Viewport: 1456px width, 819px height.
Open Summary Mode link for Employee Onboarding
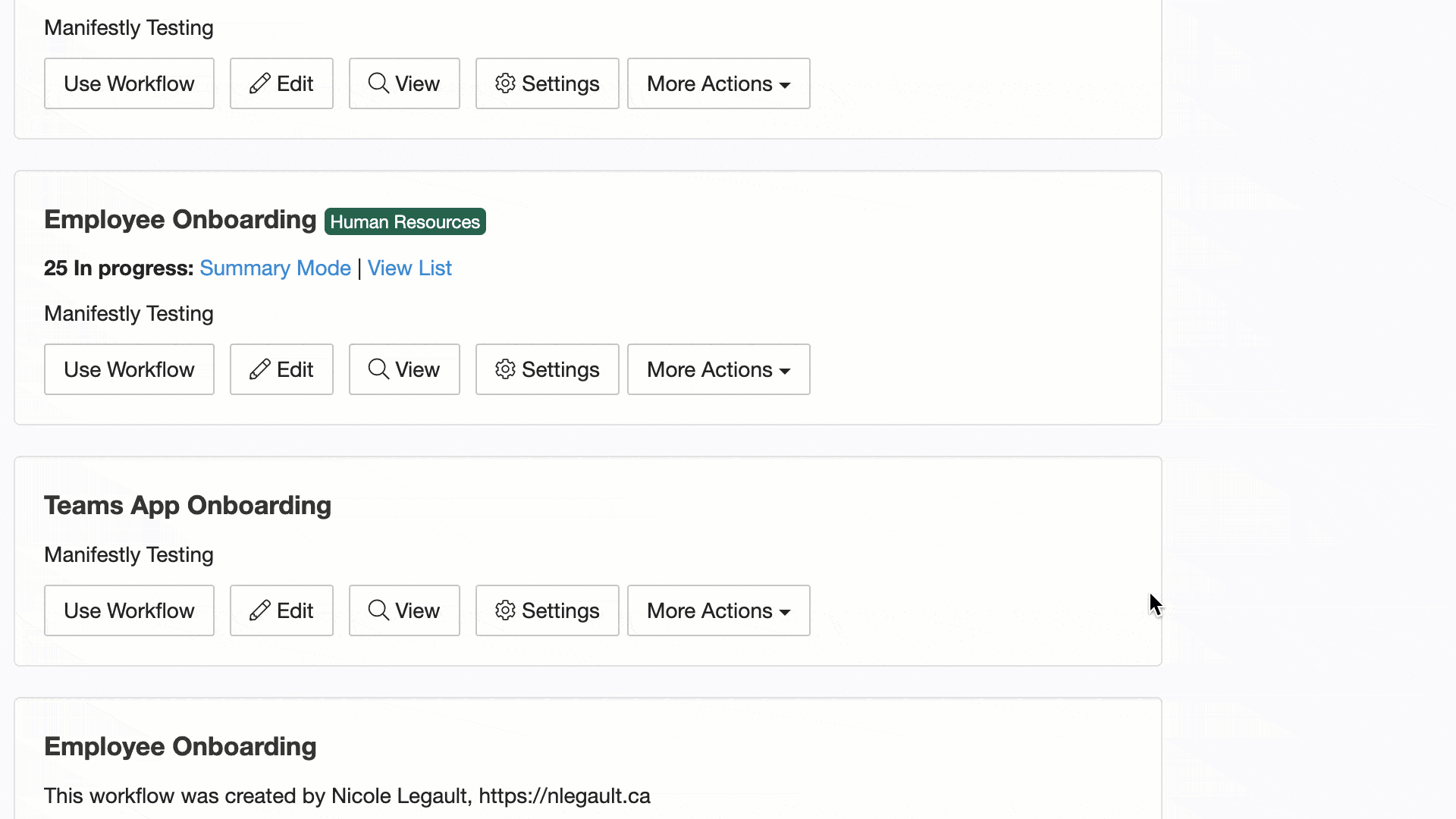coord(275,268)
